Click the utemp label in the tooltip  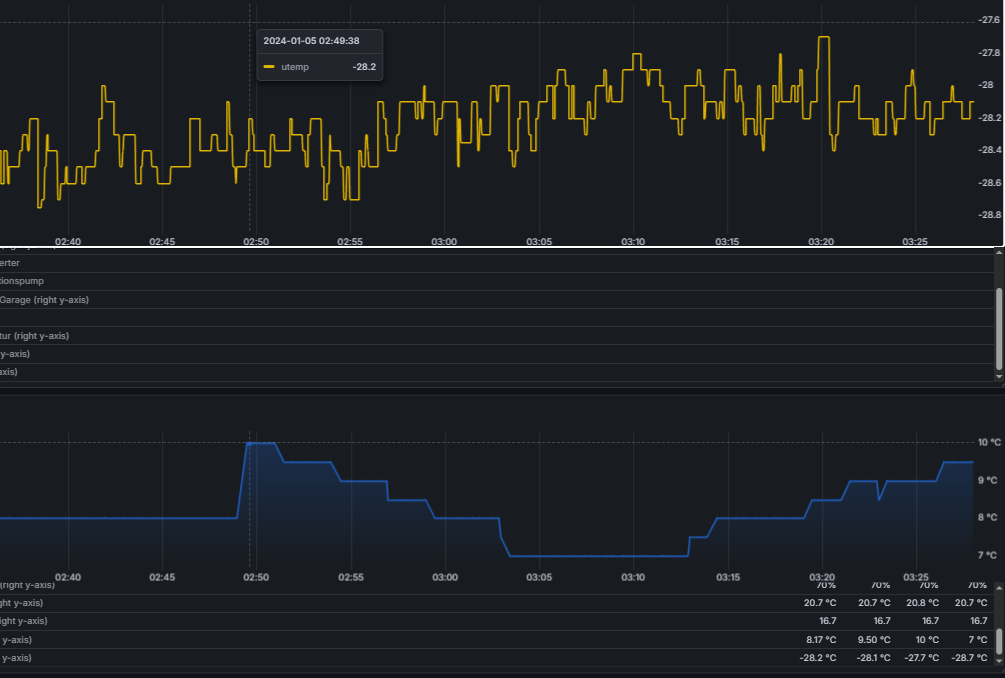point(294,67)
